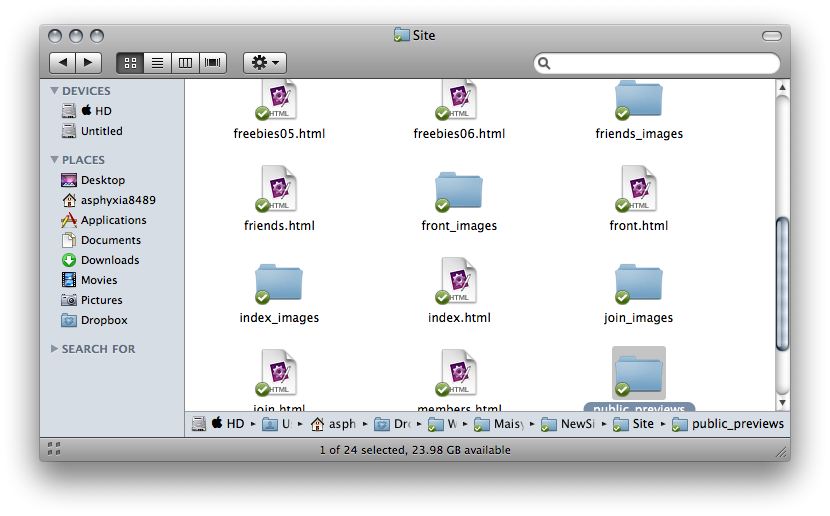Screen dimensions: 830x516
Task: Click the asph home folder in path bar
Action: click(333, 424)
